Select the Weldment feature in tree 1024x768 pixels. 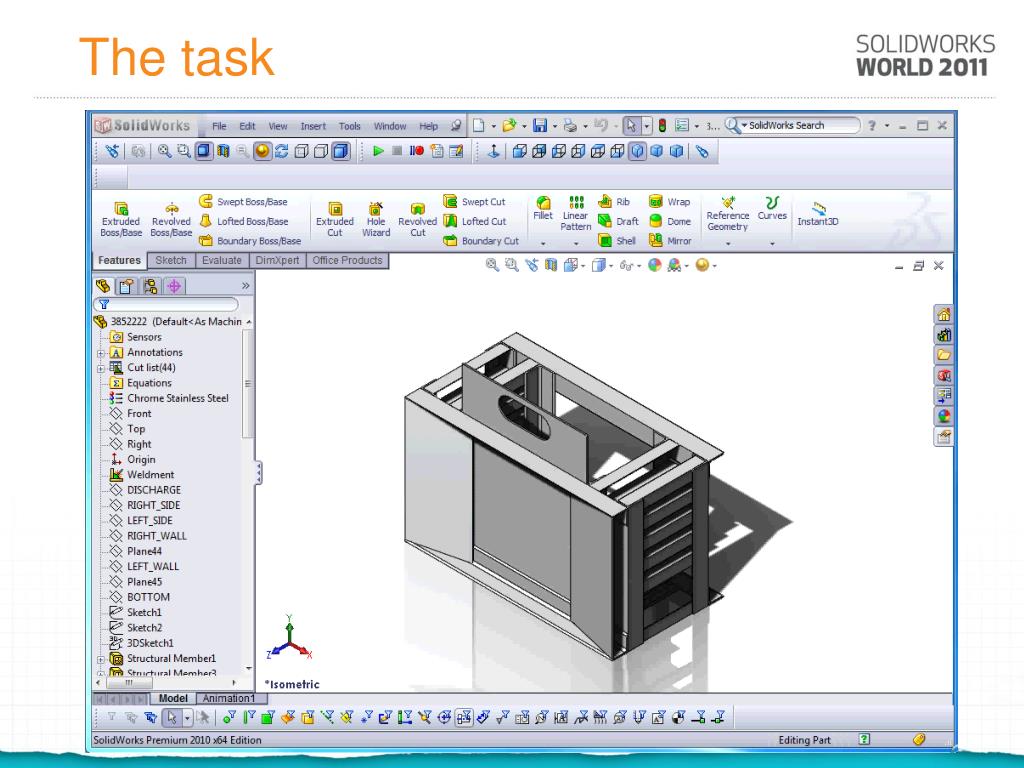pyautogui.click(x=142, y=475)
